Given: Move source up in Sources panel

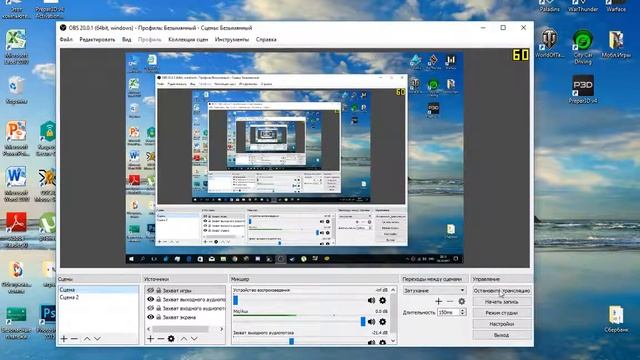Looking at the screenshot, I should 184,338.
